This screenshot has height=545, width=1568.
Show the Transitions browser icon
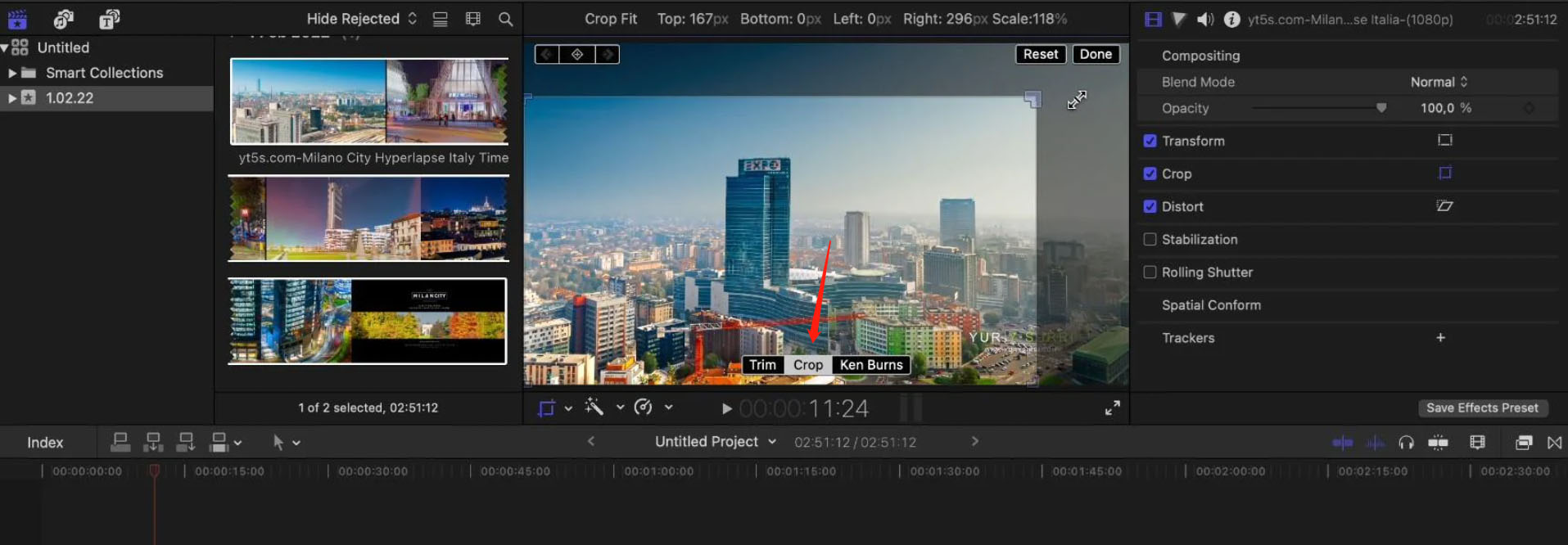(1554, 443)
